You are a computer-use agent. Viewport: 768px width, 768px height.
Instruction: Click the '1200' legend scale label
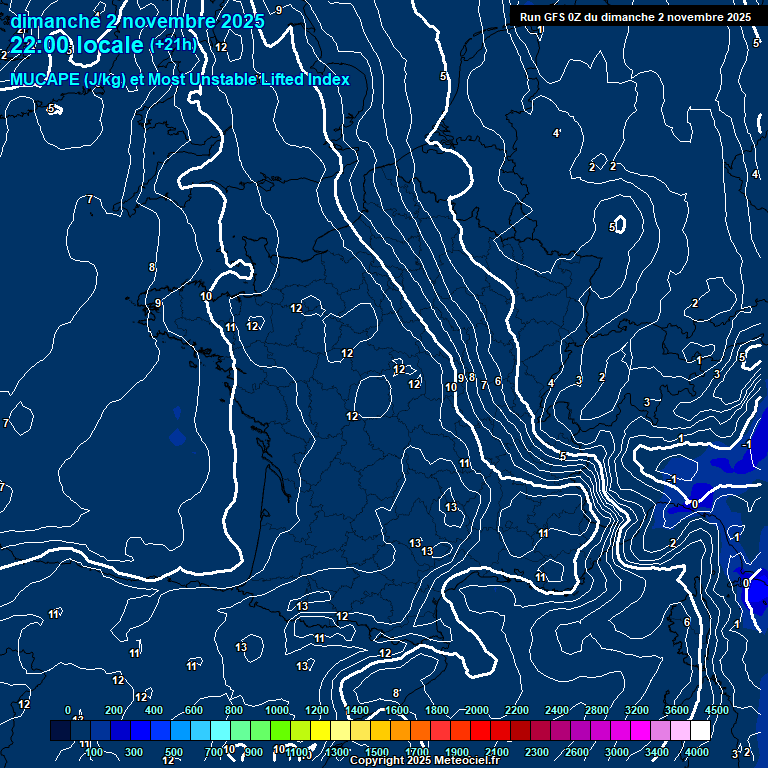(317, 710)
